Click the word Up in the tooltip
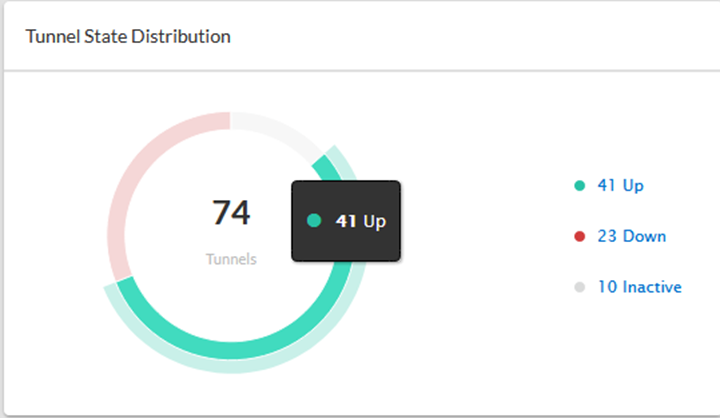Image resolution: width=720 pixels, height=418 pixels. 374,221
